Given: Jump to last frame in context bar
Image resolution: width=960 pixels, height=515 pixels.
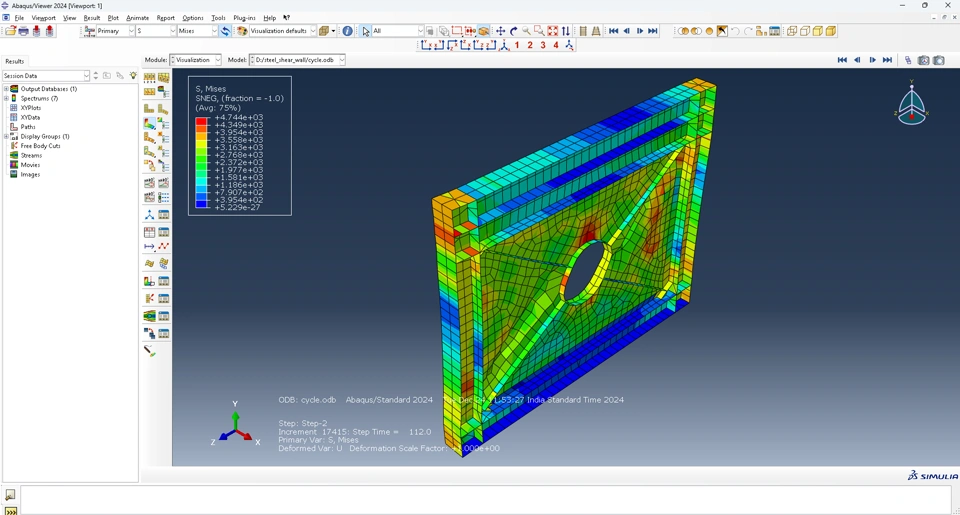Looking at the screenshot, I should pos(887,60).
